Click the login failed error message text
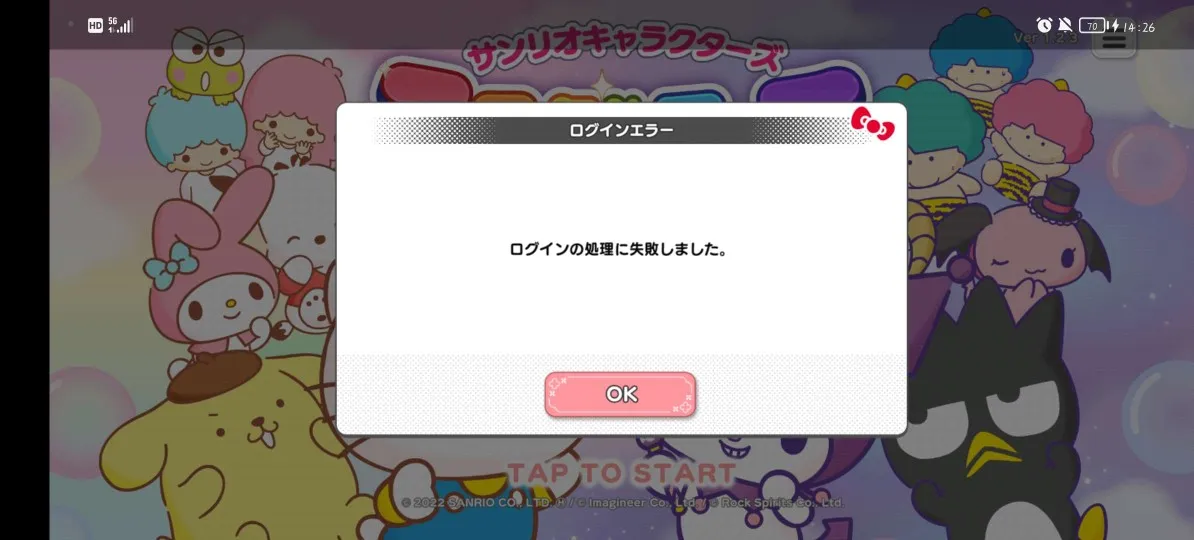1194x540 pixels. click(x=618, y=249)
